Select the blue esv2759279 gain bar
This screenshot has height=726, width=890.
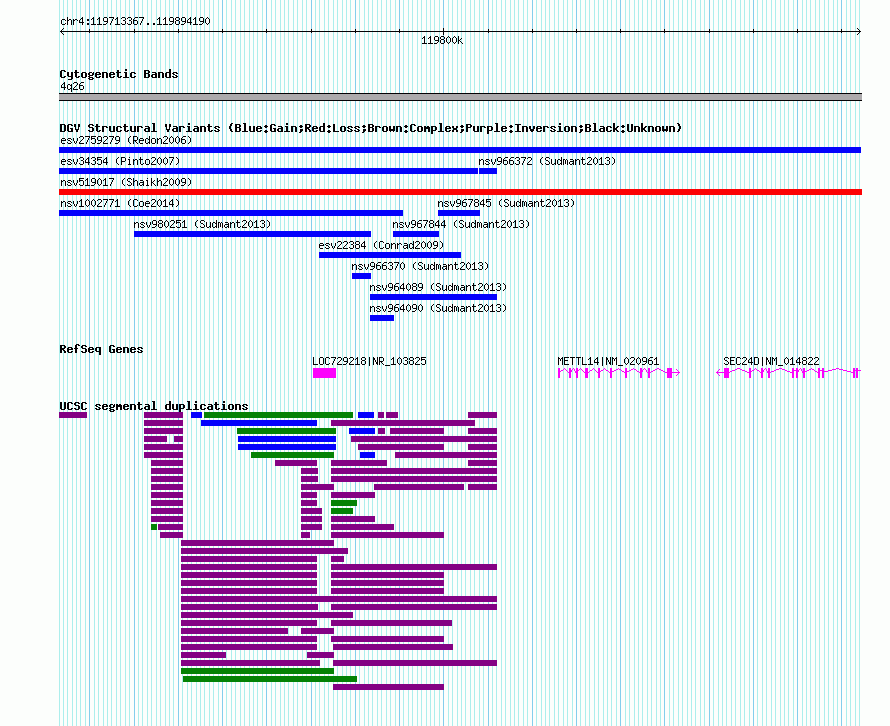[460, 150]
